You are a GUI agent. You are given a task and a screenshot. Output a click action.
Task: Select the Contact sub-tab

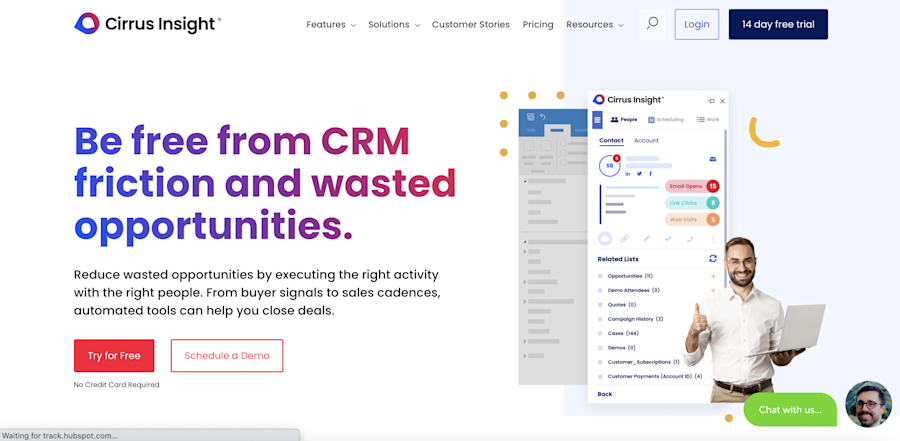611,141
